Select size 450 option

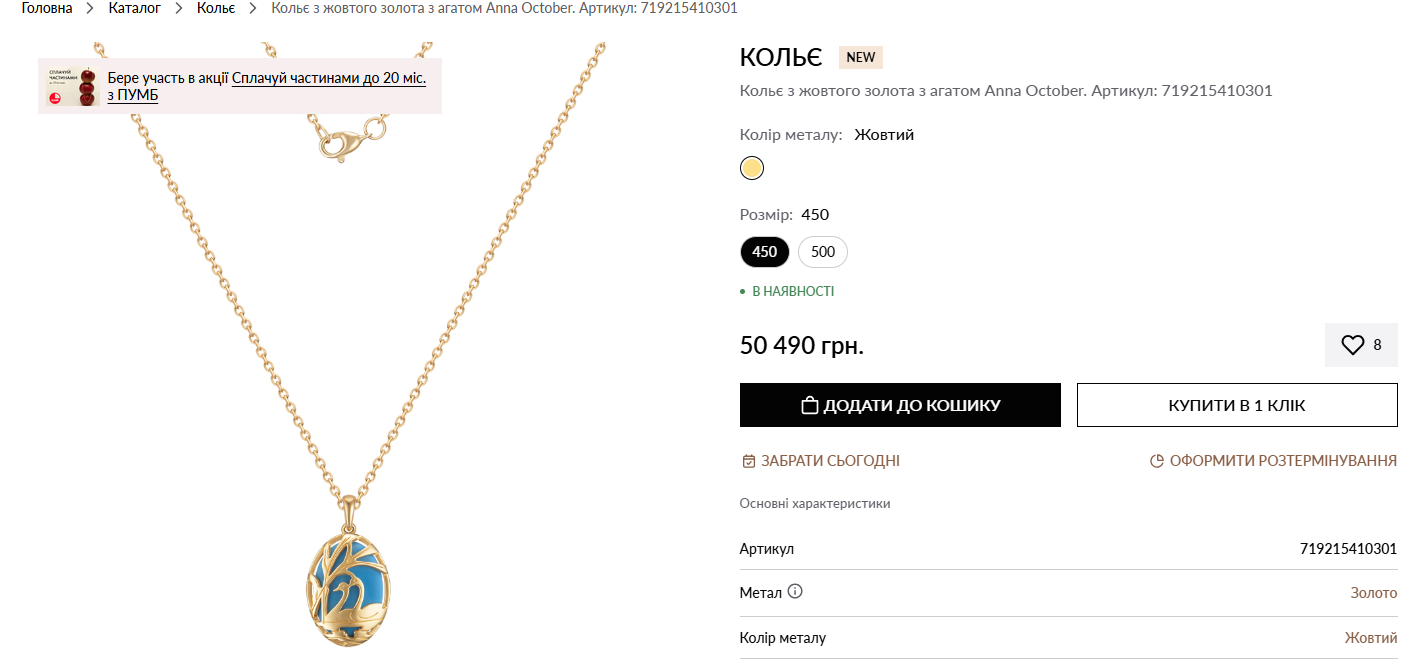[x=765, y=252]
